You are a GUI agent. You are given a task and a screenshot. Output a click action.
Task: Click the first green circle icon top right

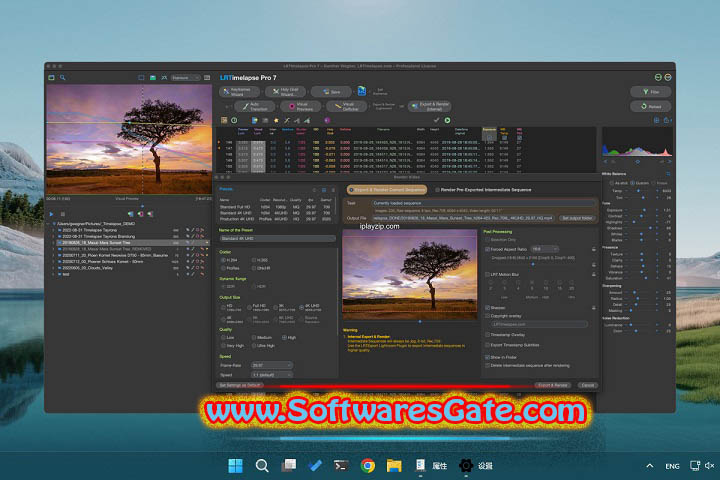[658, 77]
